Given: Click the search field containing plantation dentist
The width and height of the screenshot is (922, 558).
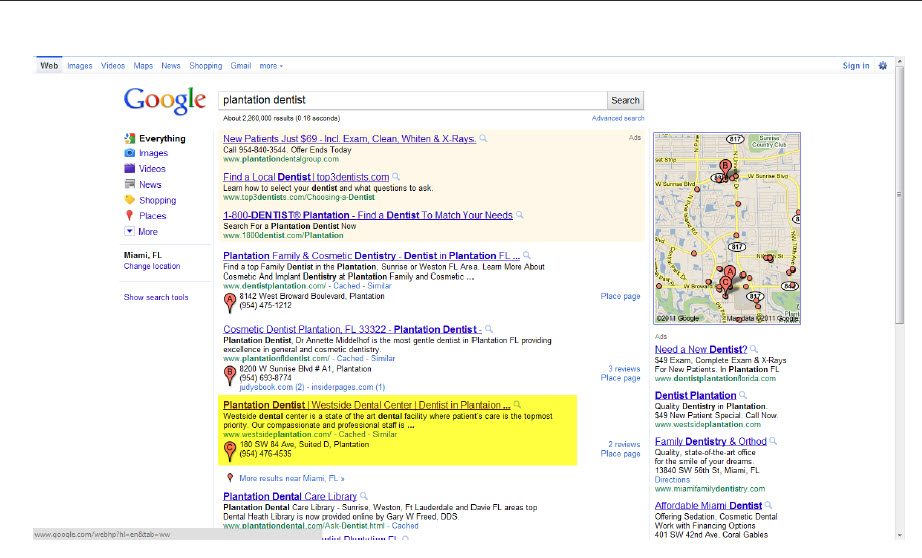Looking at the screenshot, I should point(412,100).
